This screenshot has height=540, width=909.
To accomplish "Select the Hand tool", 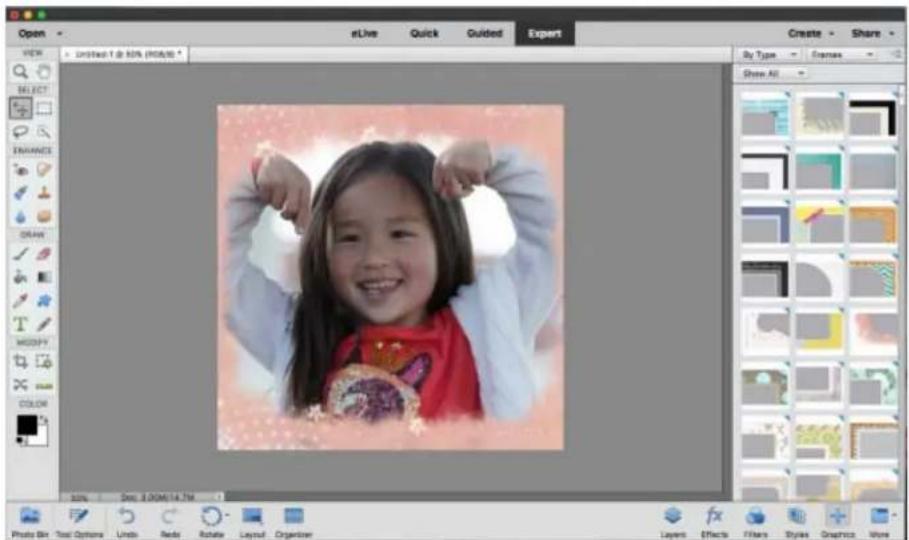I will click(x=44, y=71).
